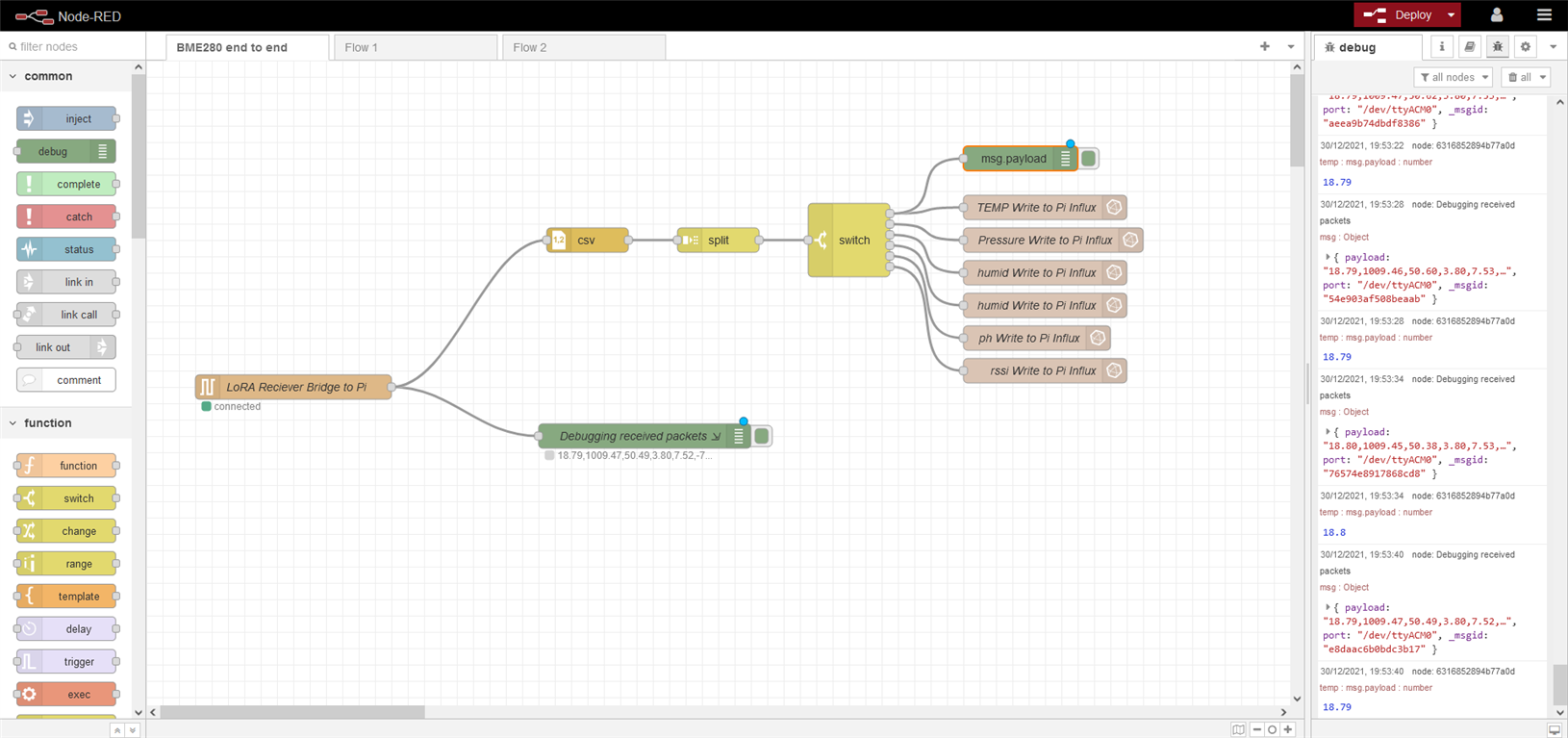The image size is (1568, 738).
Task: Select TEMP Write to Pi Influx node
Action: (1046, 208)
